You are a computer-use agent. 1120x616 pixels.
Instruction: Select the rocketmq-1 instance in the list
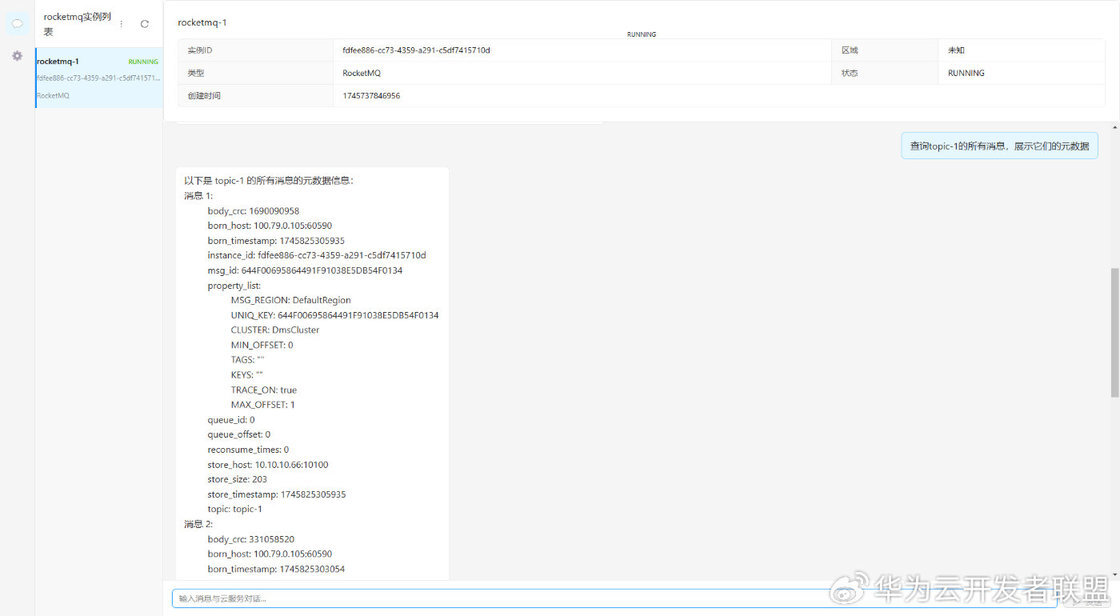pos(99,78)
